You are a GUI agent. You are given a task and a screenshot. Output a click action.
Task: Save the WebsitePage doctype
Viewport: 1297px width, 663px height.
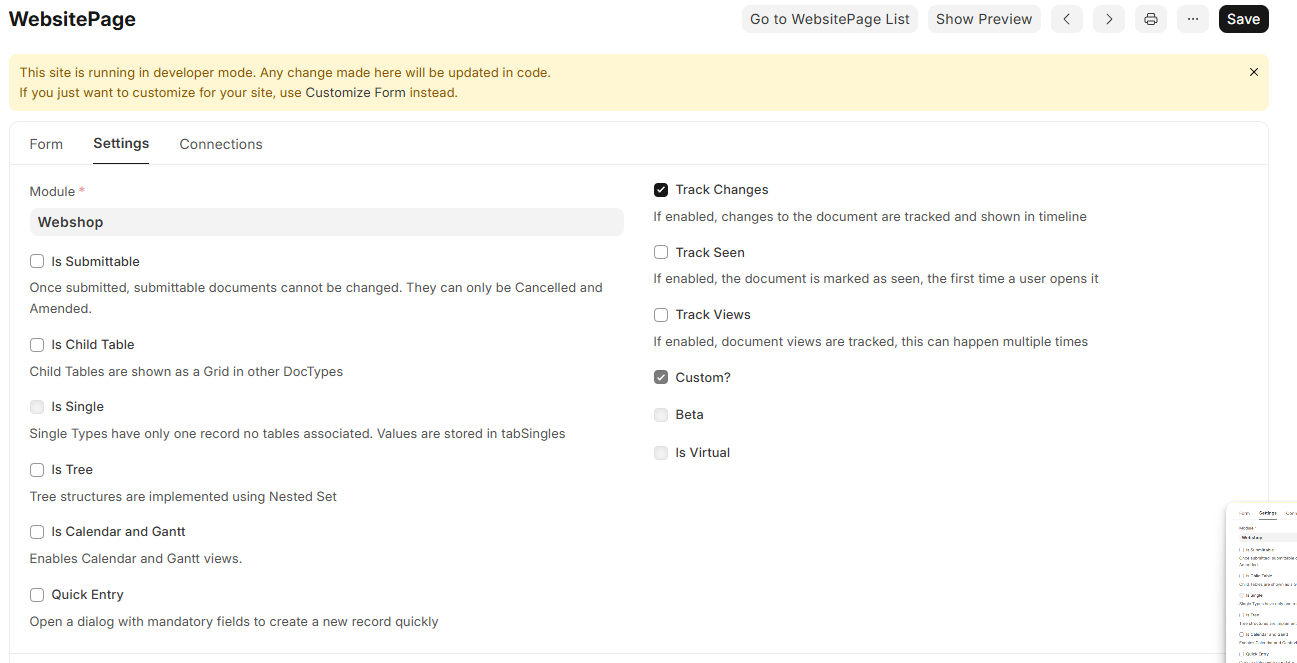click(x=1243, y=19)
